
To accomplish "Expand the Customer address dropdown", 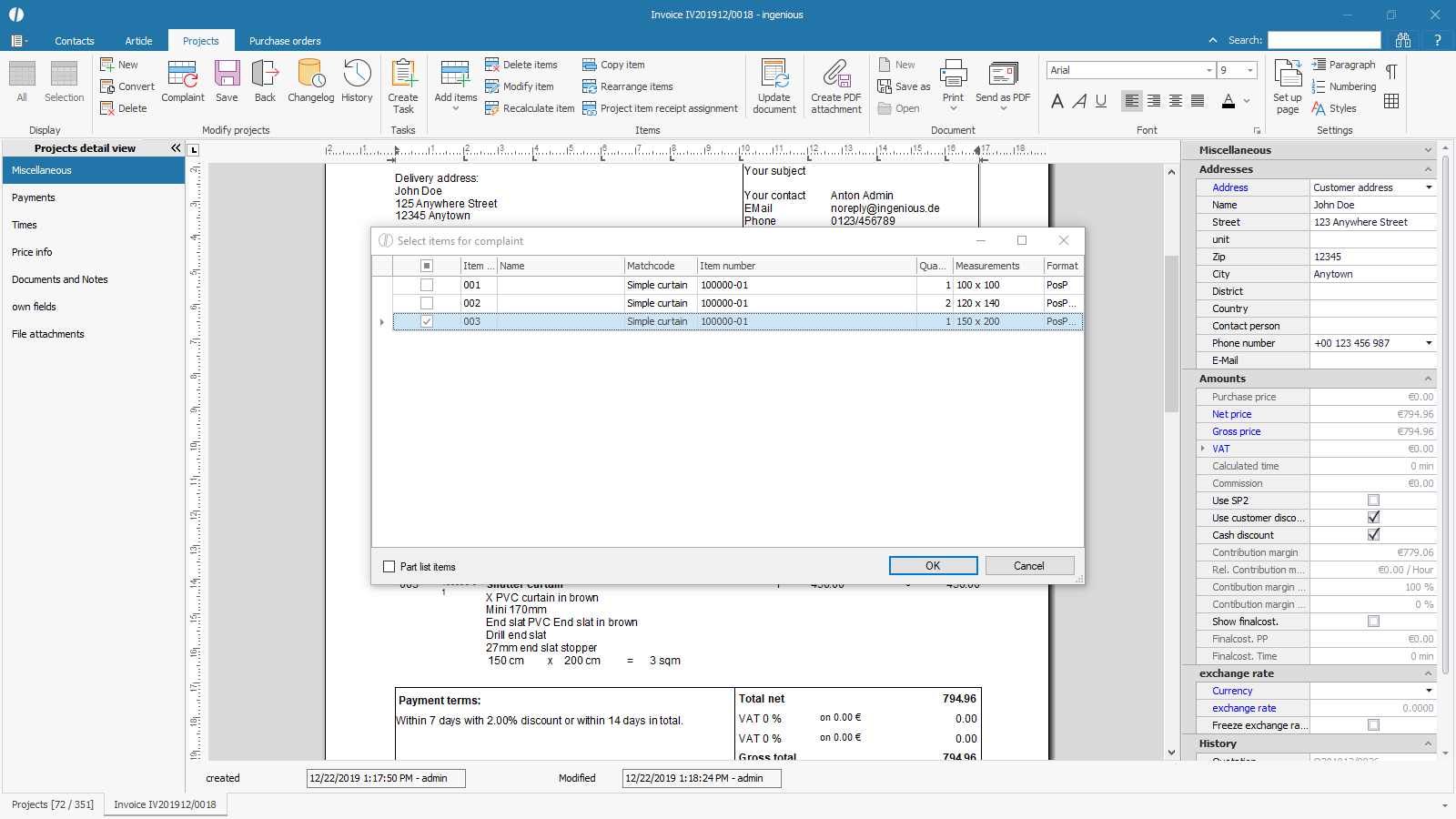I will (1429, 187).
